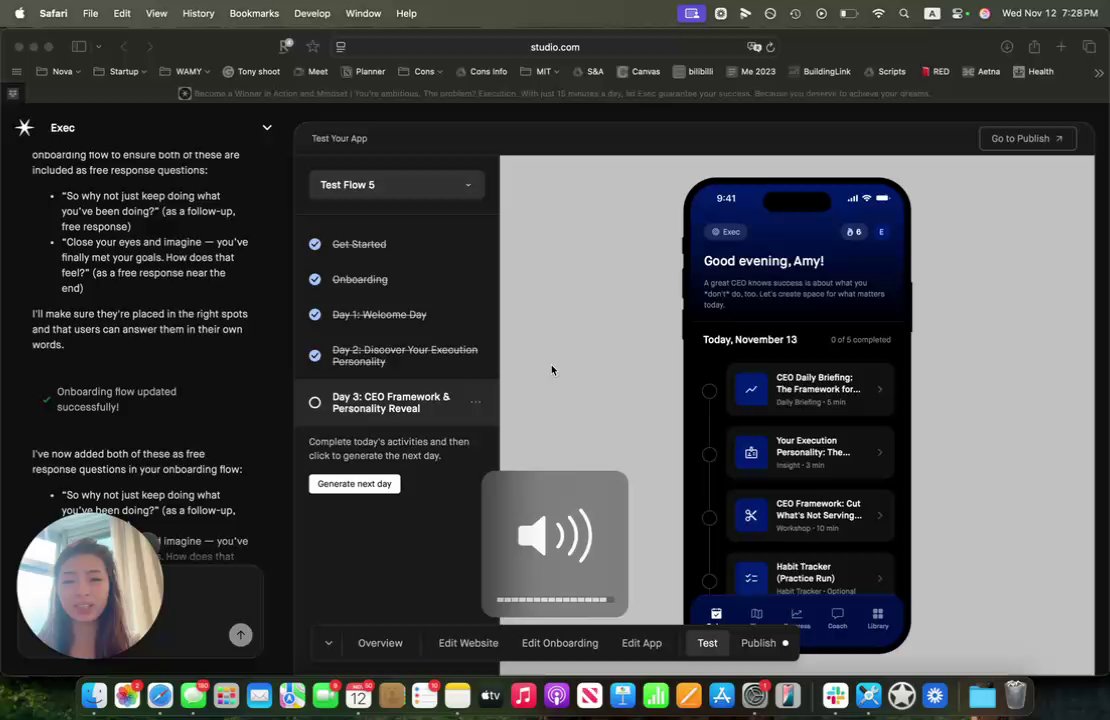Open the MIT bookmarks folder
Screen dimensions: 1110x720
(539, 72)
